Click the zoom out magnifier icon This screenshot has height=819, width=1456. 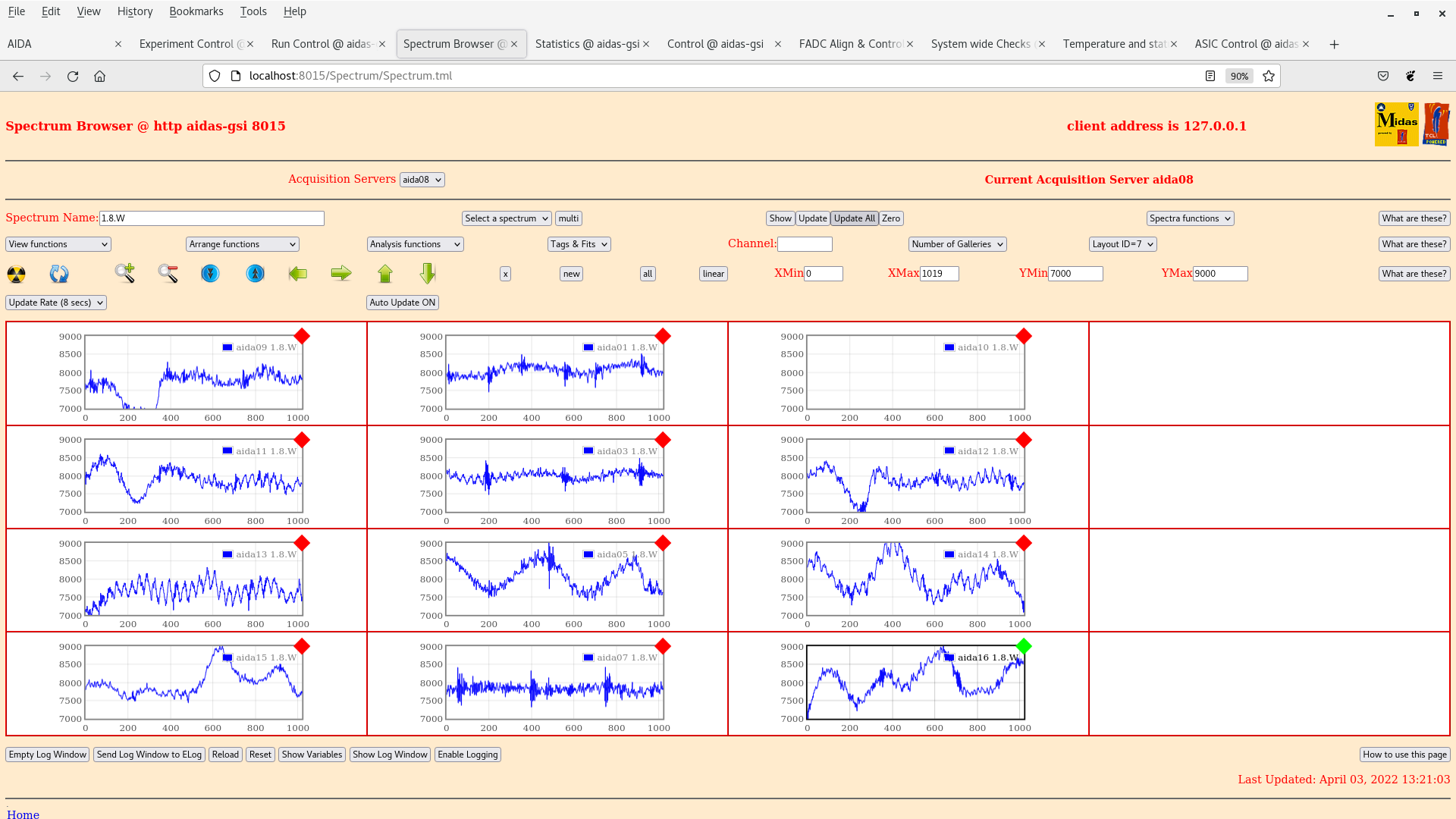point(168,274)
